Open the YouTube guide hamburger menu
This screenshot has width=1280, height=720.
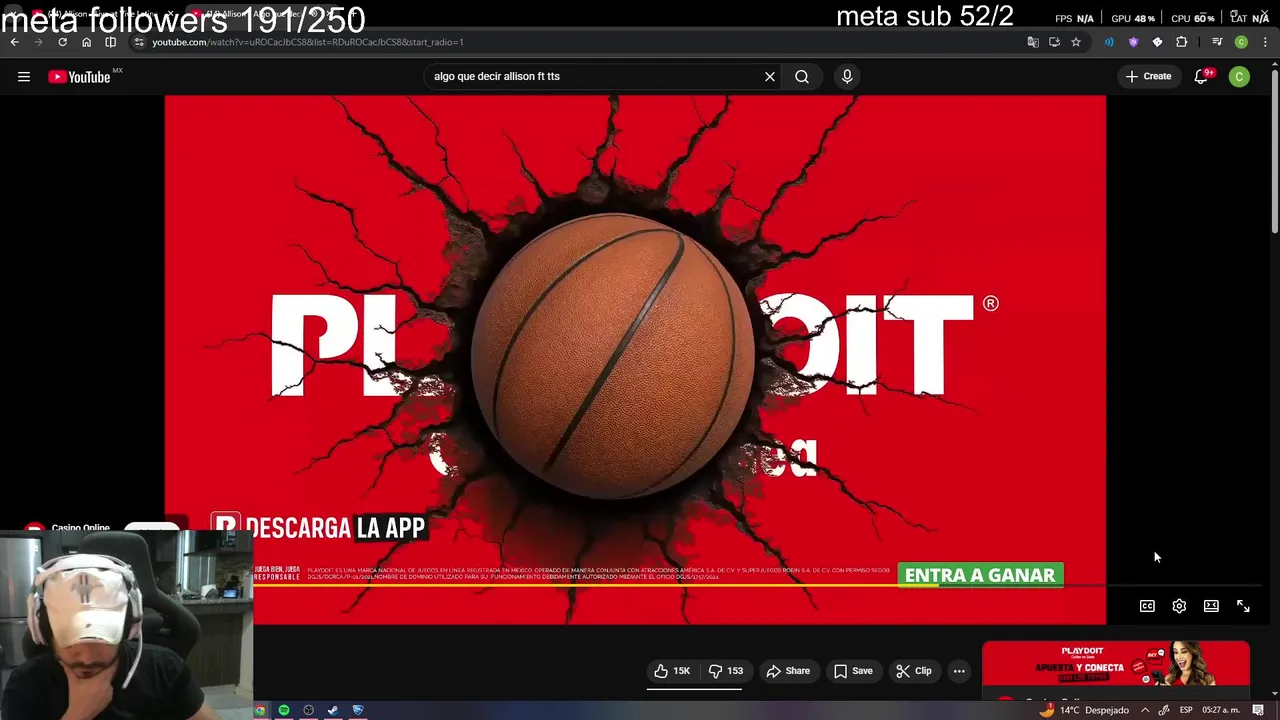[24, 76]
